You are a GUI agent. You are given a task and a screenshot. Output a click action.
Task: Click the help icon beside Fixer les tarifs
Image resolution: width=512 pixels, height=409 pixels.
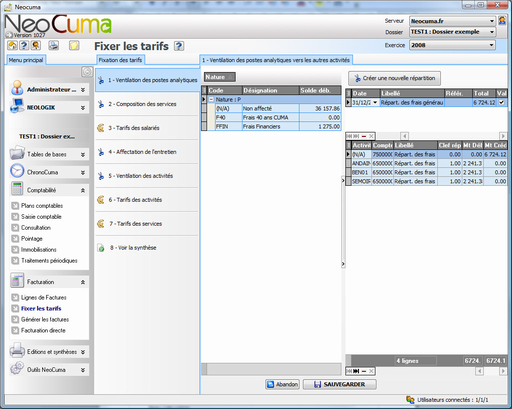click(179, 46)
